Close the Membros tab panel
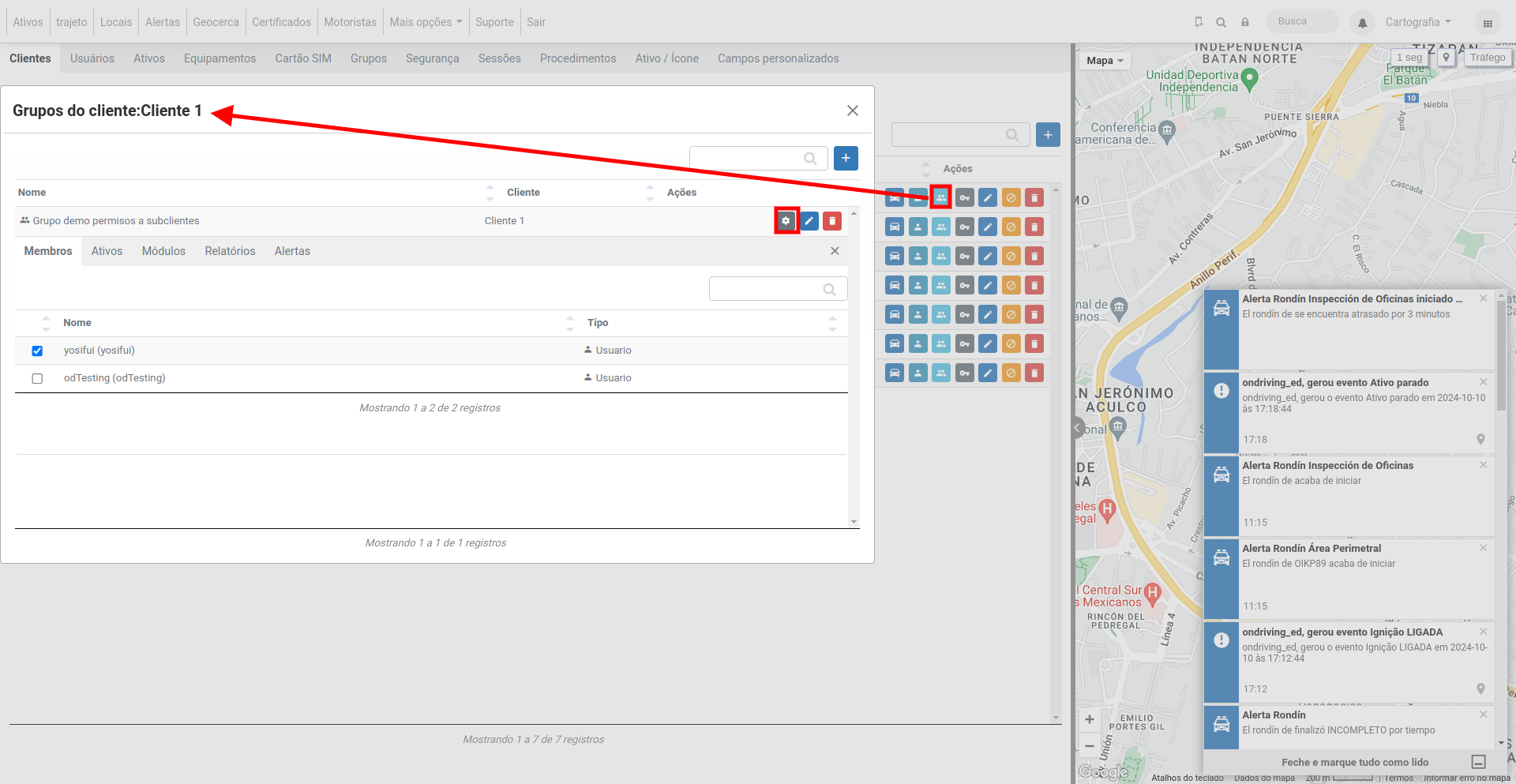 click(x=835, y=251)
